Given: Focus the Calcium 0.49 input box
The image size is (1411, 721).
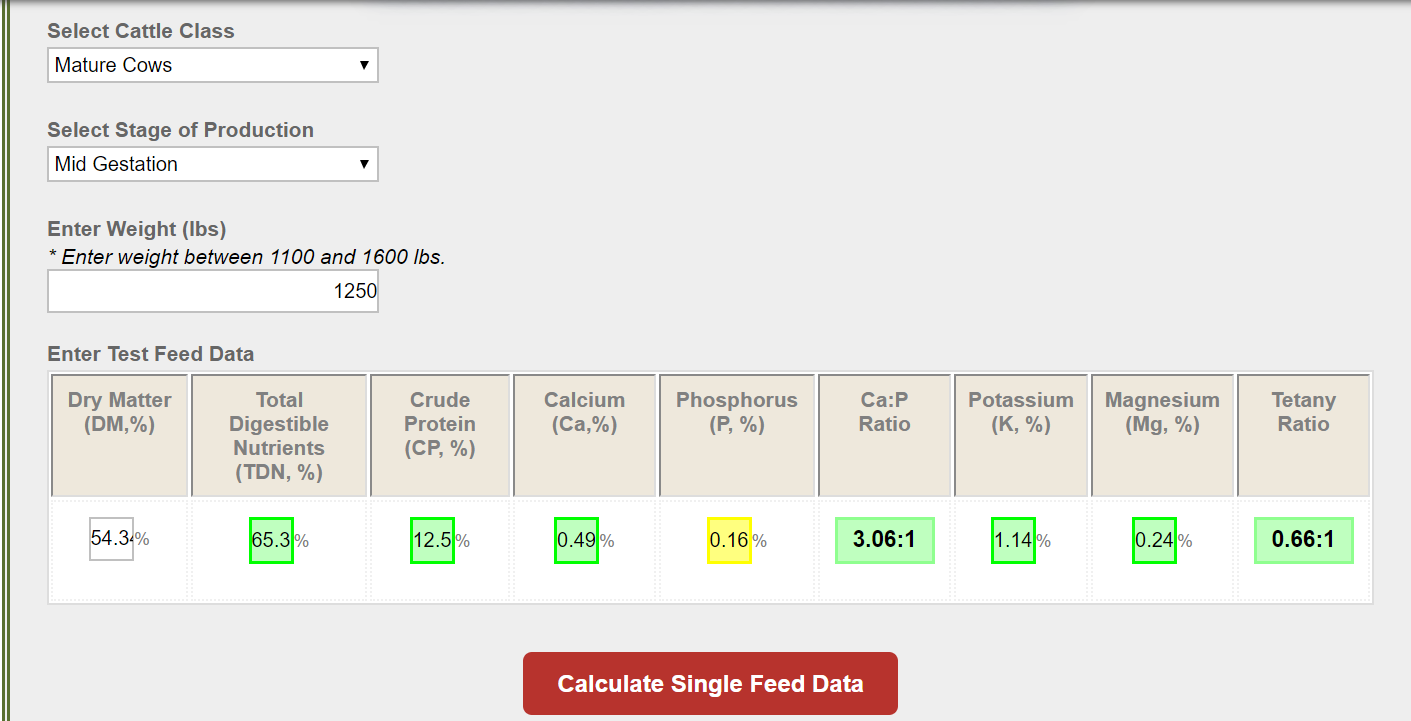Looking at the screenshot, I should [576, 540].
